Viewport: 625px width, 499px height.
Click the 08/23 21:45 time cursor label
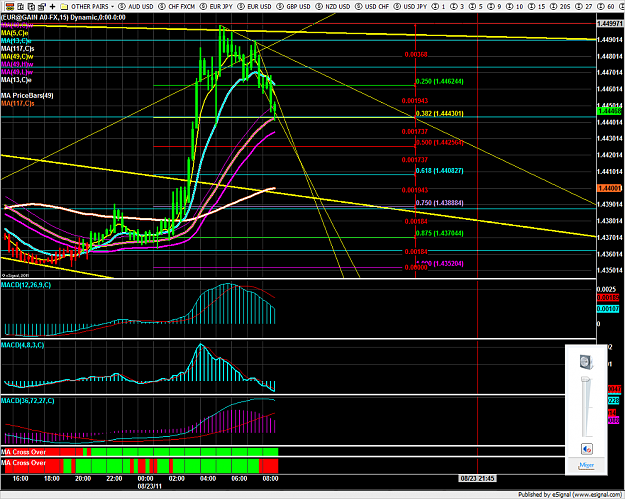tap(477, 478)
